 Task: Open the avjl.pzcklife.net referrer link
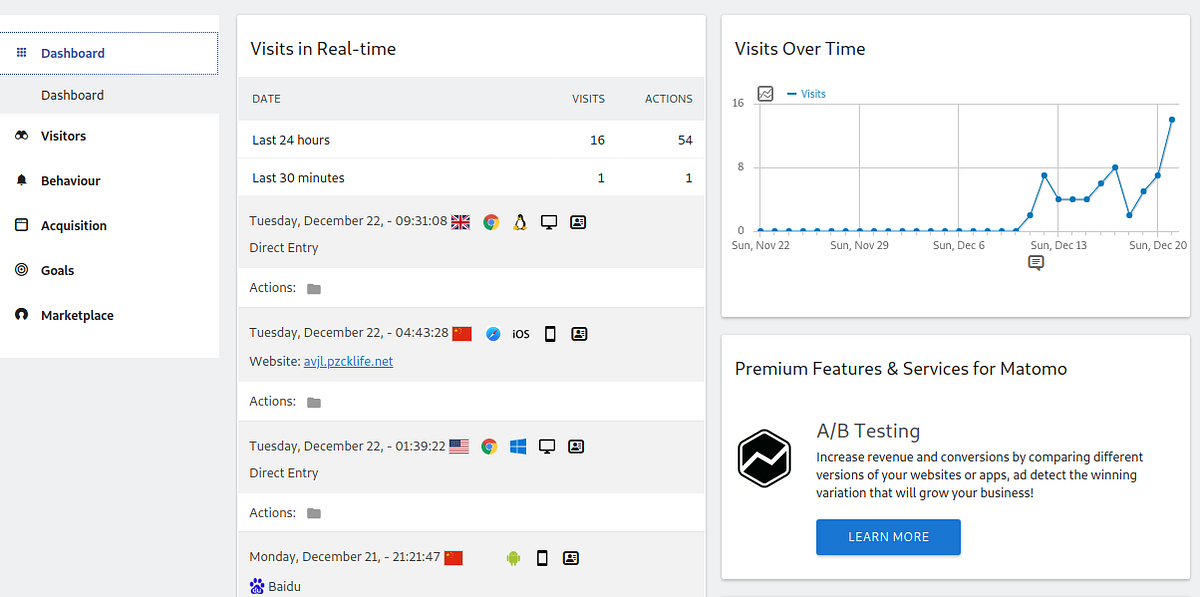[348, 361]
